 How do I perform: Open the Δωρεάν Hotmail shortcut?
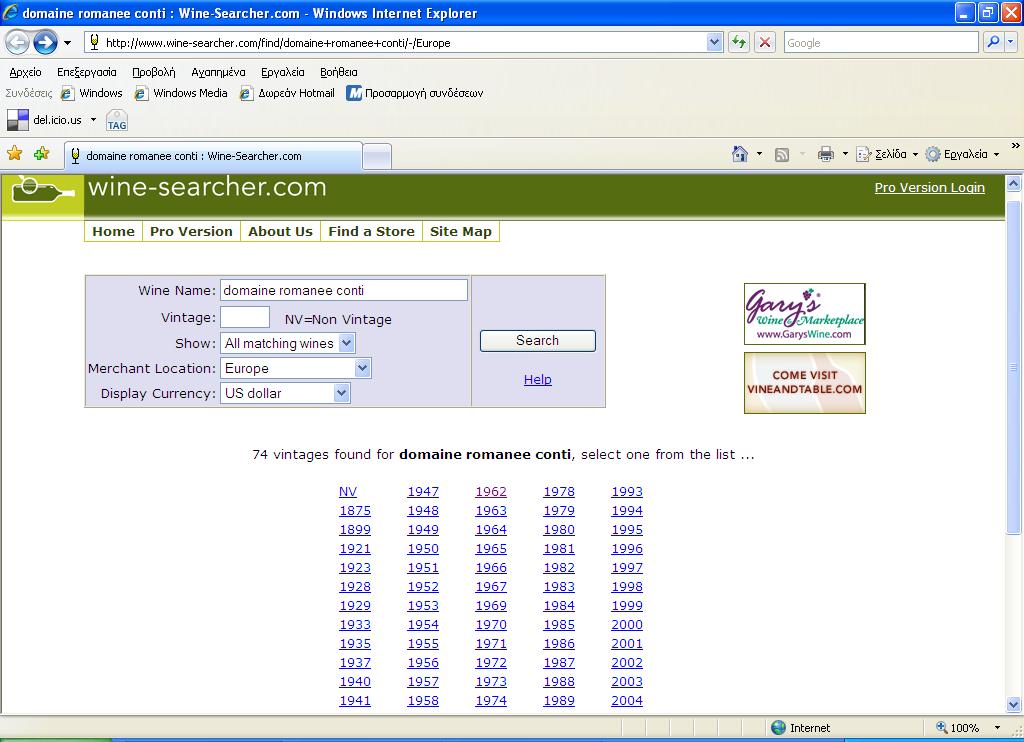287,93
